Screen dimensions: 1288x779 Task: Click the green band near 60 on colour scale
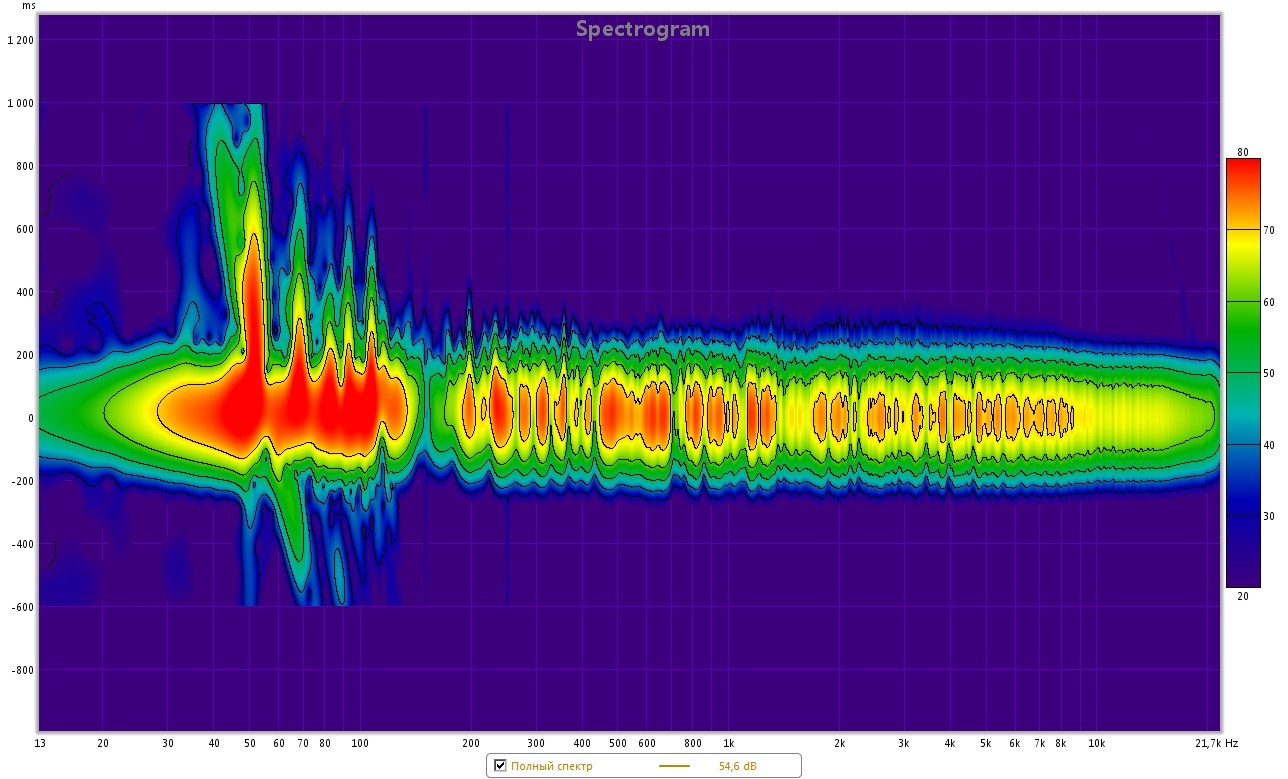[x=1243, y=300]
